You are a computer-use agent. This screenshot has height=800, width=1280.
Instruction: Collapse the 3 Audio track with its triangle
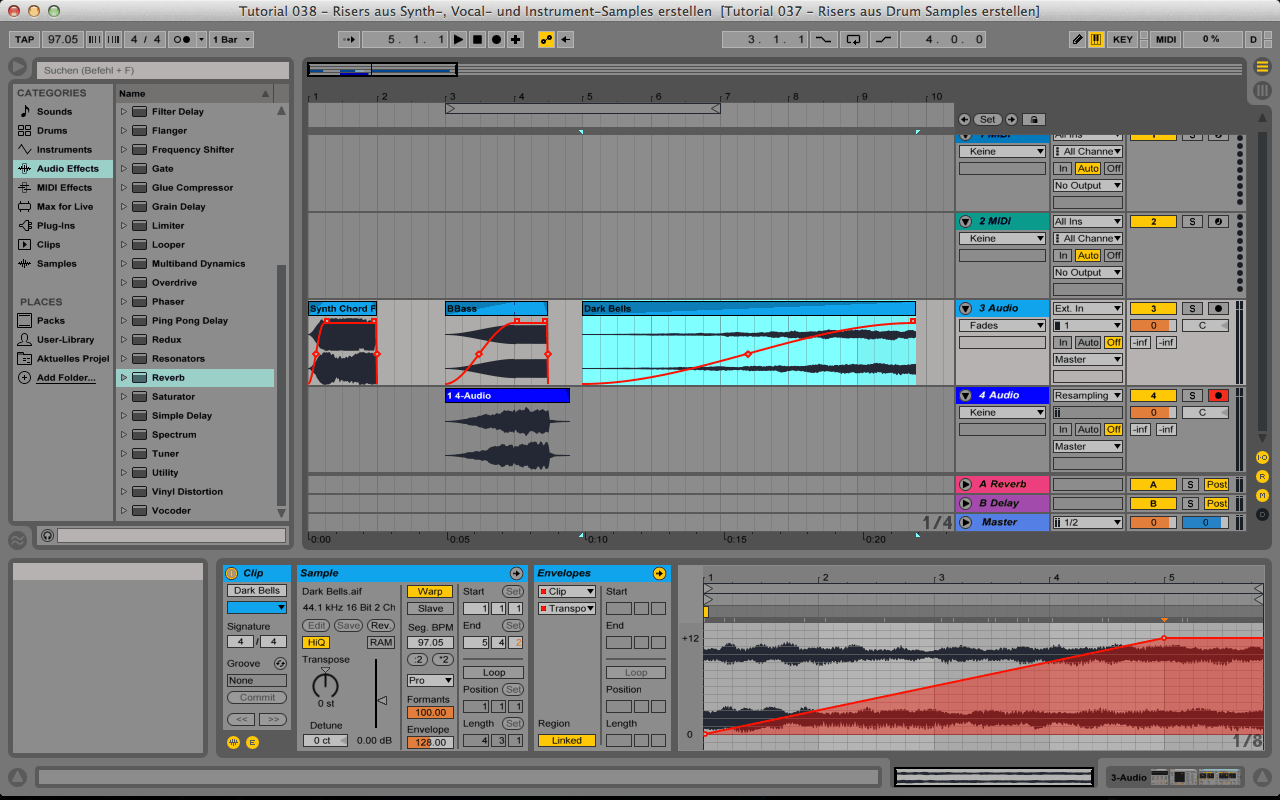[963, 308]
